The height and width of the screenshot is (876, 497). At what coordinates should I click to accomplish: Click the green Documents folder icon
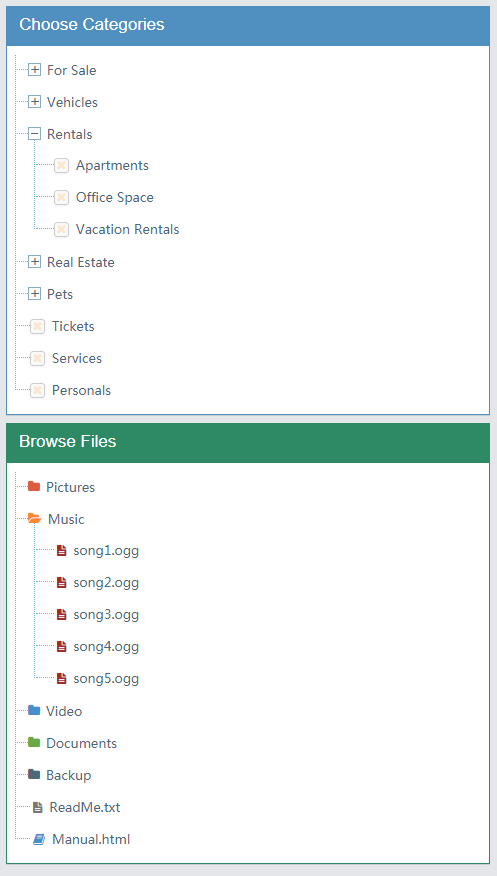coord(34,742)
